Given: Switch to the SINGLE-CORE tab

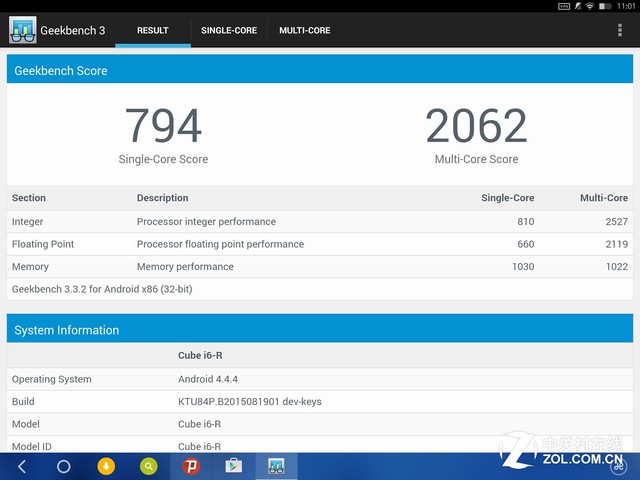Looking at the screenshot, I should 229,30.
